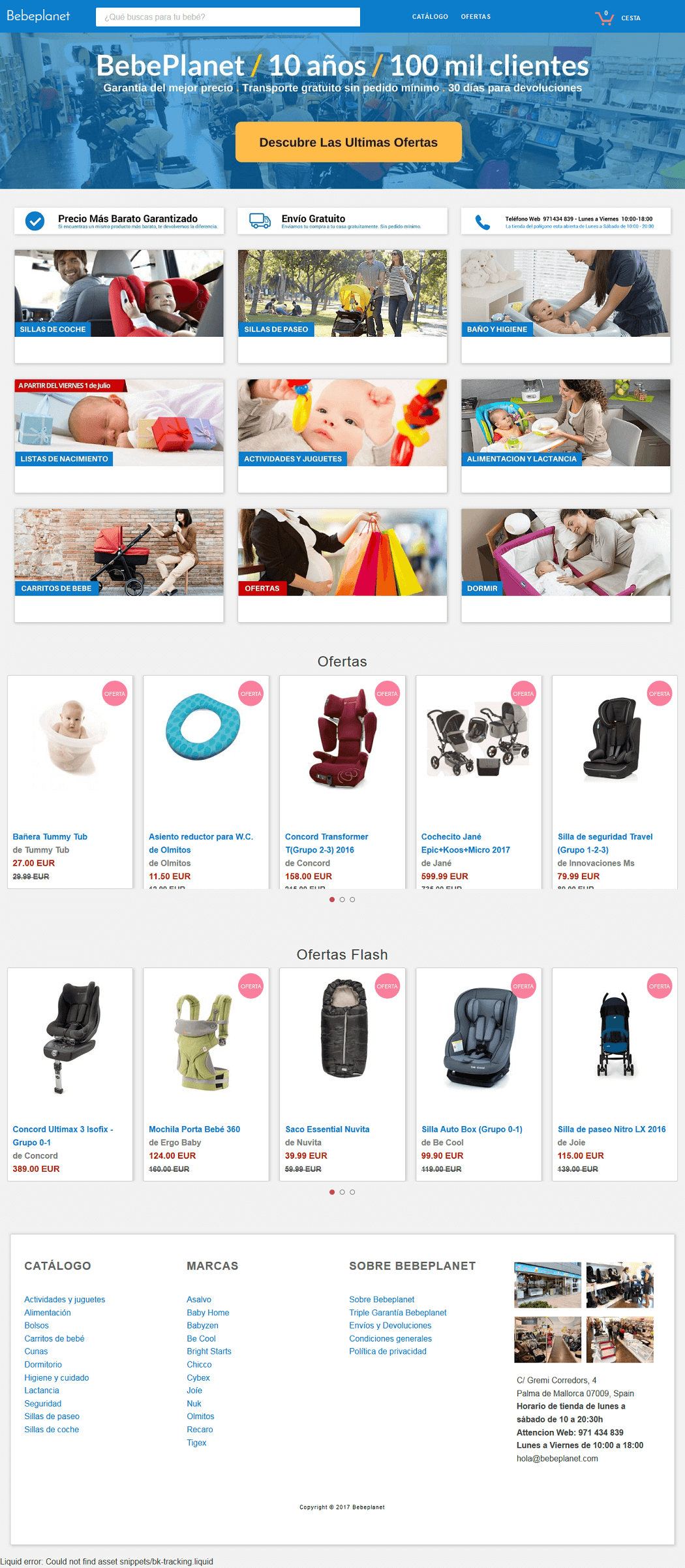Open the Sillas de paseo footer link
Image resolution: width=685 pixels, height=1568 pixels.
point(52,1416)
